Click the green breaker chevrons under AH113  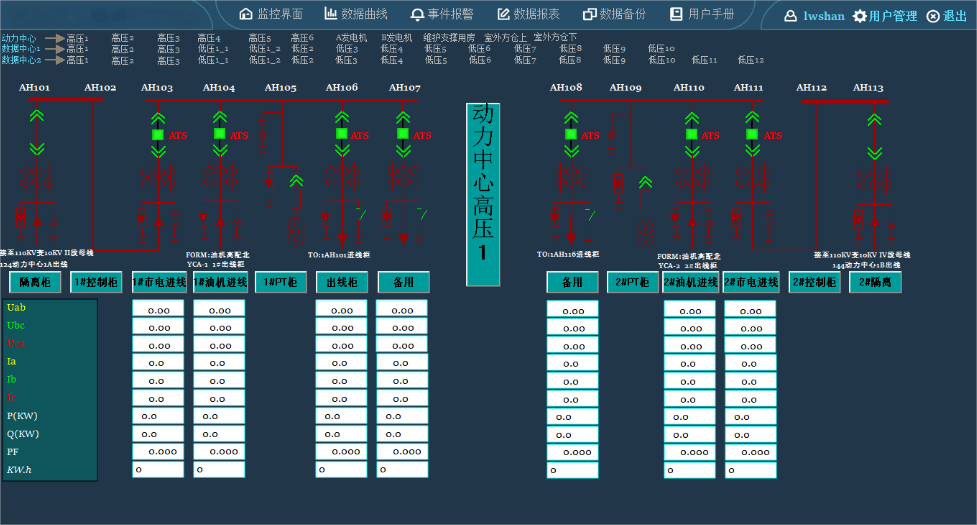point(875,136)
